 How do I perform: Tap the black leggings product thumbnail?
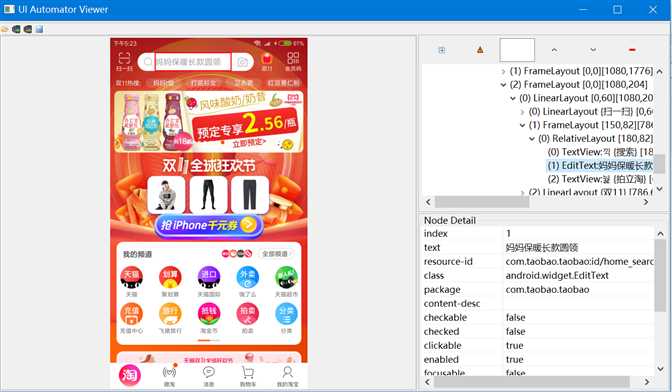tap(208, 195)
